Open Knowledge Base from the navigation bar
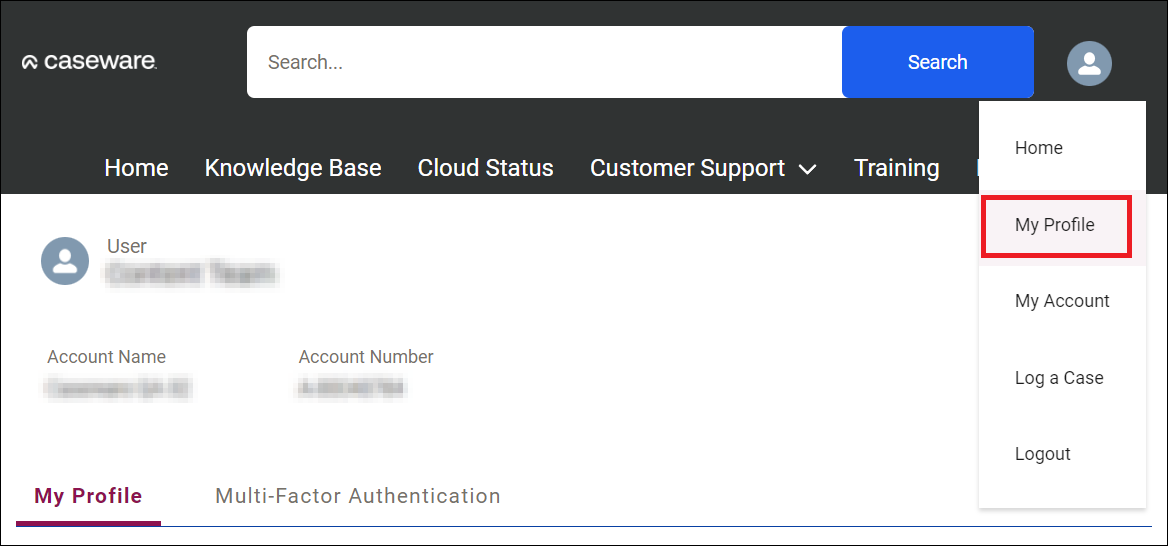Viewport: 1168px width, 546px height. (x=293, y=168)
